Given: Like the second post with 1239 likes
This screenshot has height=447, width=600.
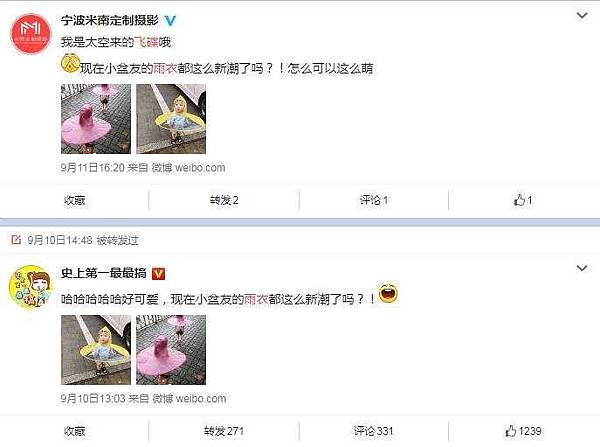Looking at the screenshot, I should (x=523, y=431).
